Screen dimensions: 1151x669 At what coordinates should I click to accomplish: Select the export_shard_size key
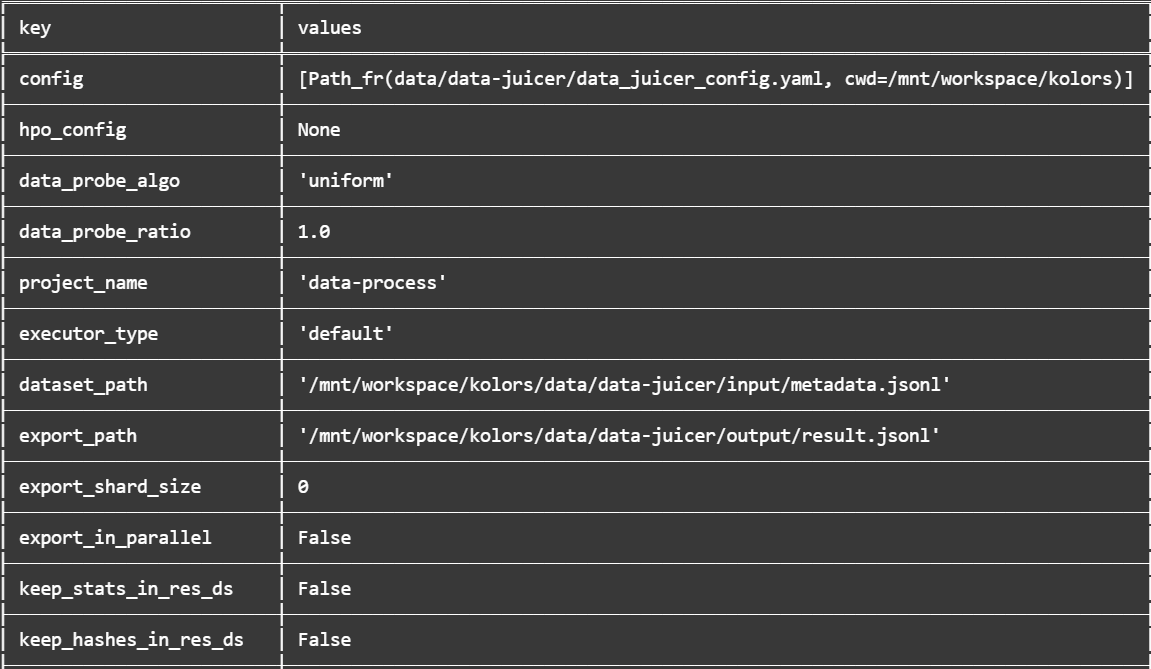110,487
